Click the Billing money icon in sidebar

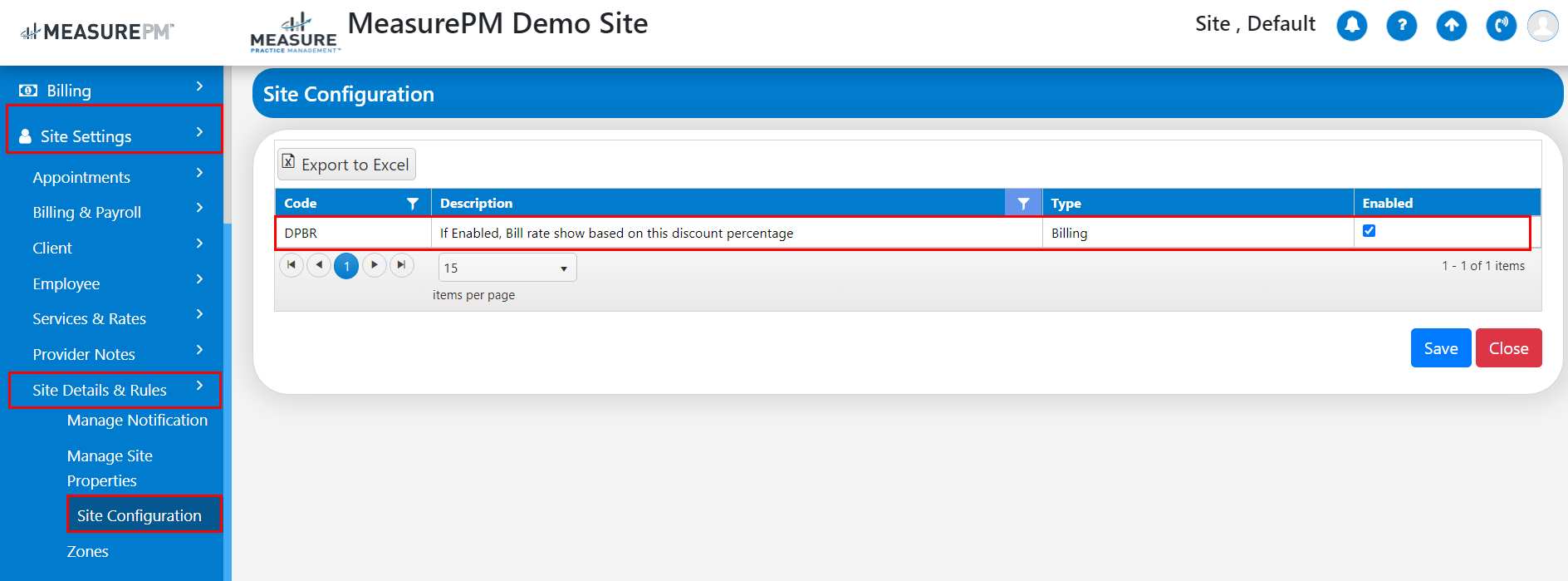pos(28,91)
